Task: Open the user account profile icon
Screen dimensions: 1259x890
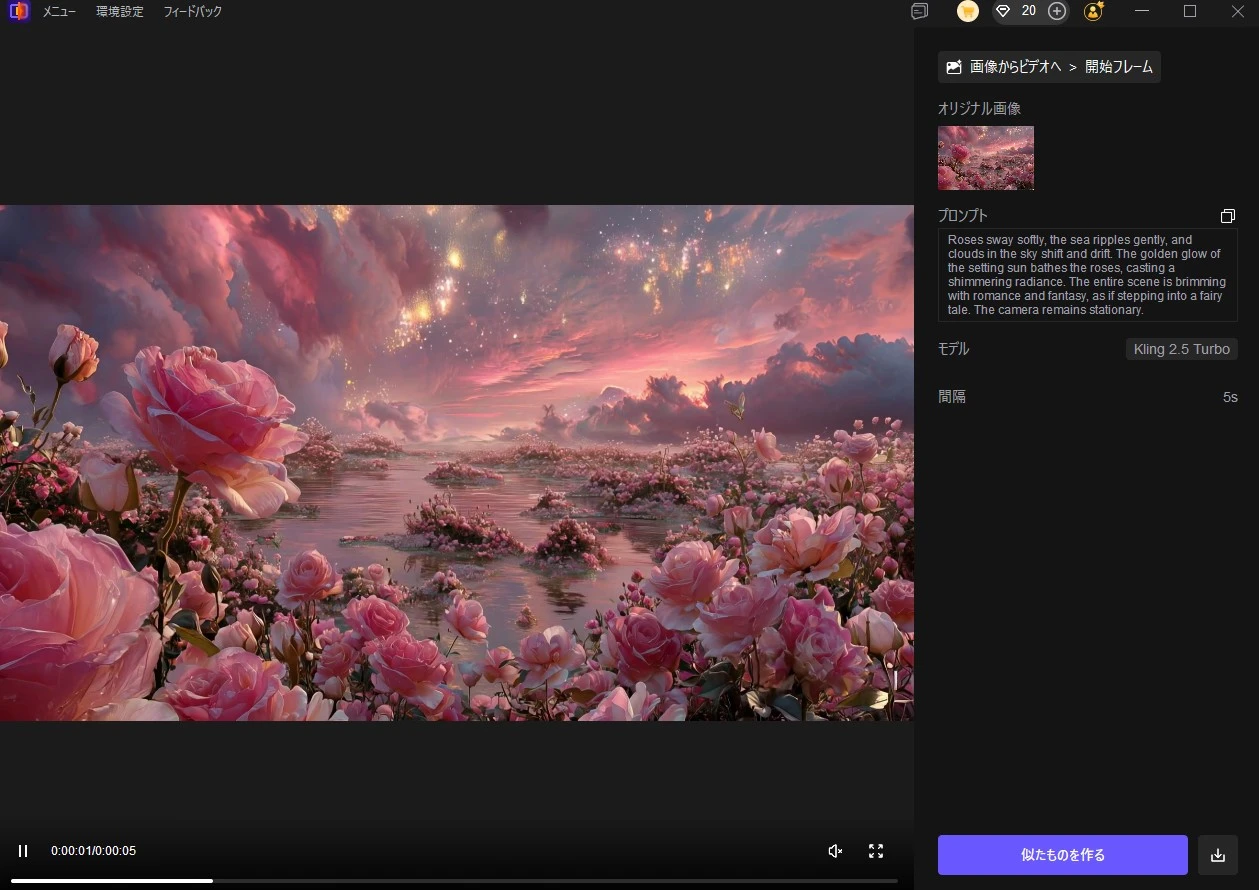Action: [1094, 11]
